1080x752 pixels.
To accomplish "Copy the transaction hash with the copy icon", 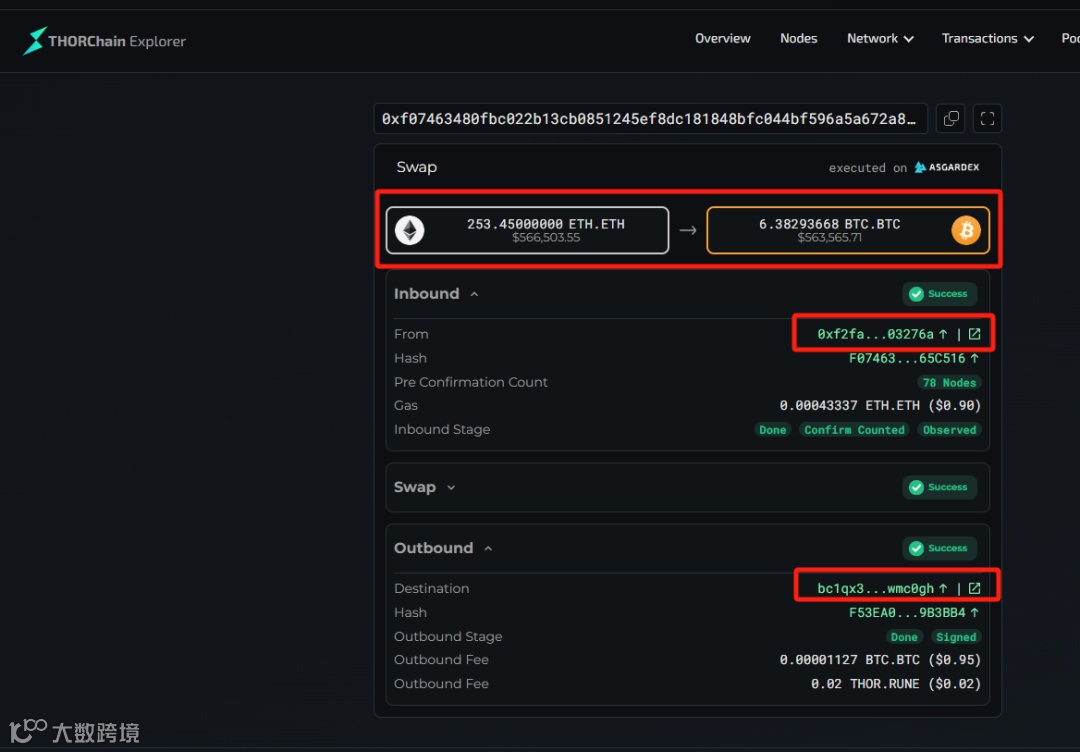I will (x=951, y=118).
